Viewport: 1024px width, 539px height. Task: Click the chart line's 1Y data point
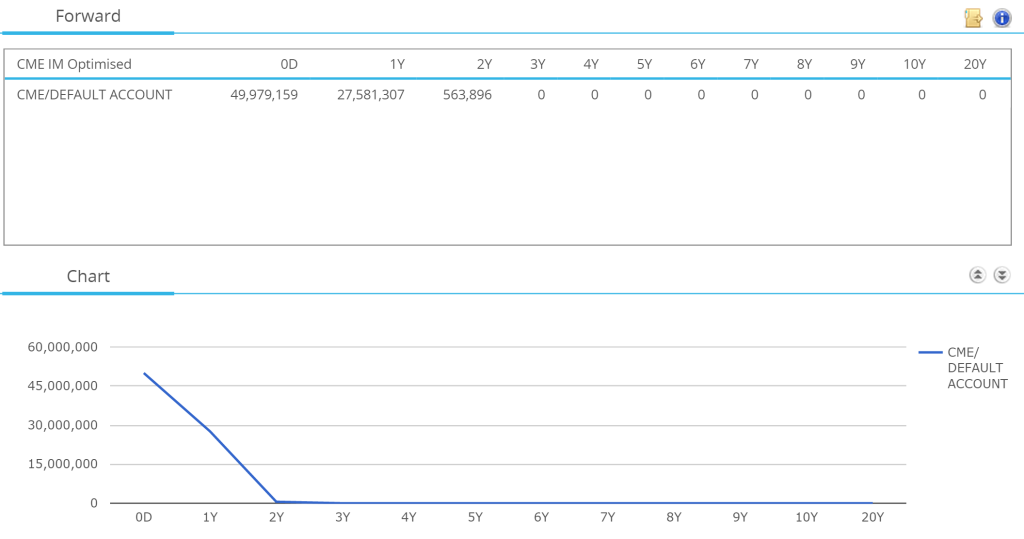click(210, 431)
